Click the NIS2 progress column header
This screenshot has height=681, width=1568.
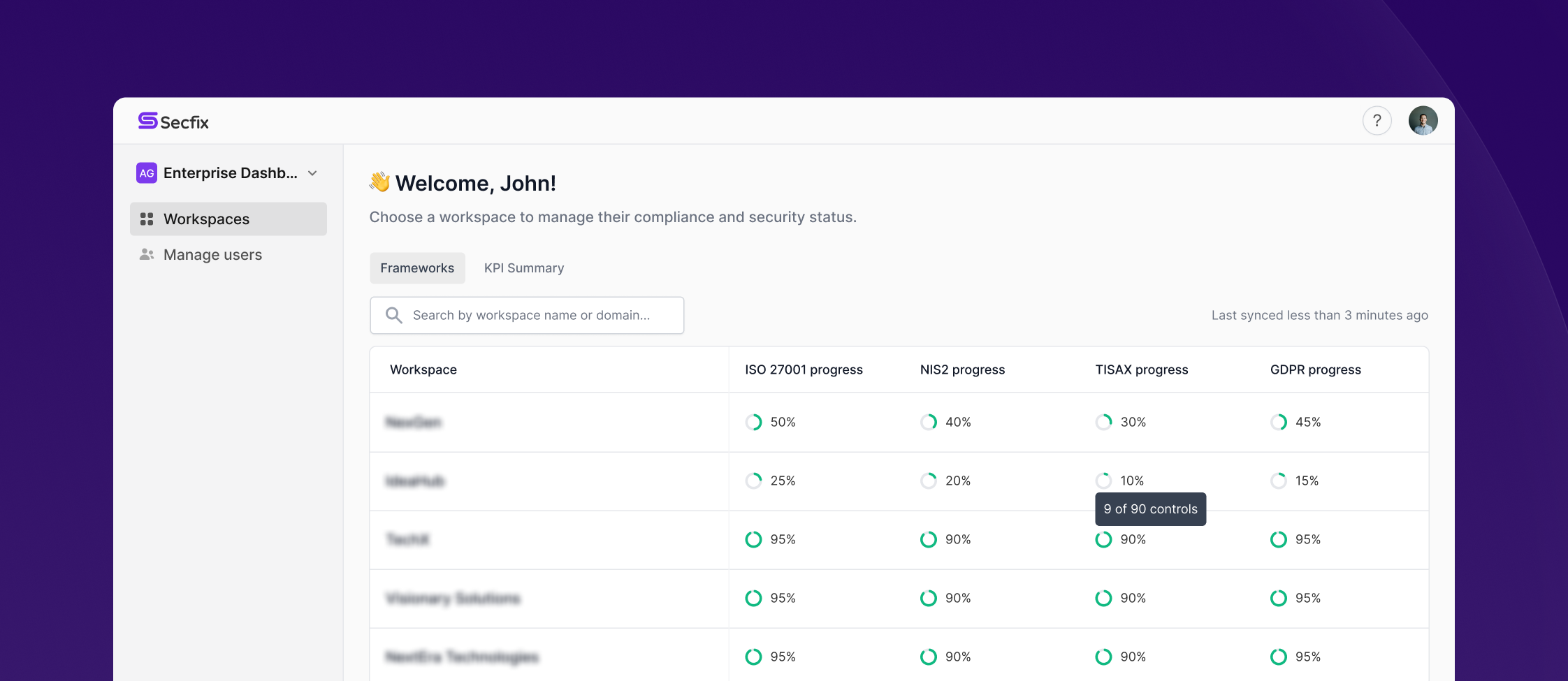962,370
